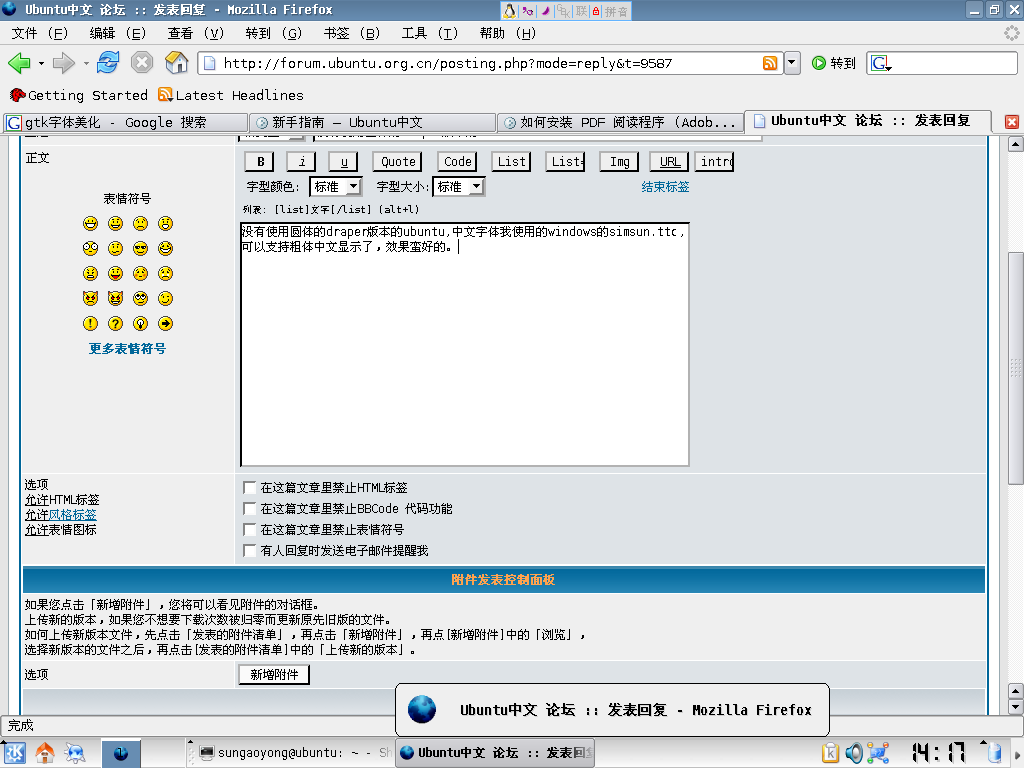Open the 书签 (B) bookmarks menu
The image size is (1024, 768).
[x=351, y=33]
